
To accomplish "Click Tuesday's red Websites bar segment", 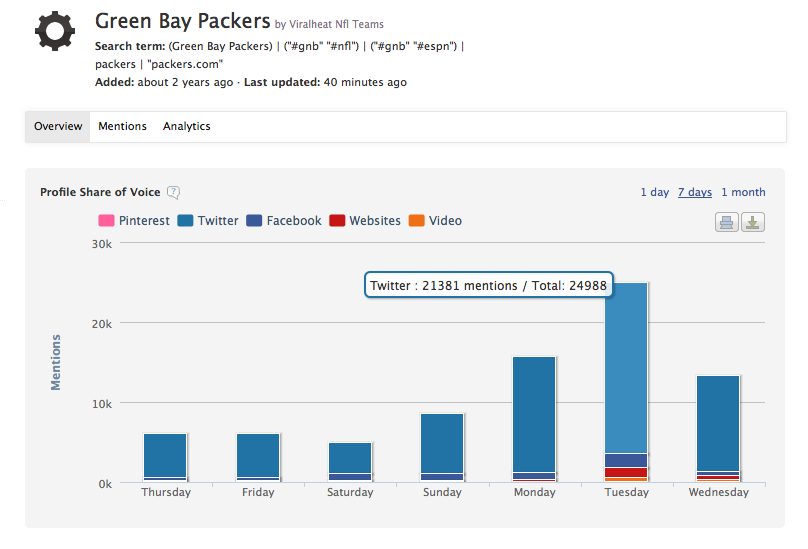I will (x=626, y=472).
